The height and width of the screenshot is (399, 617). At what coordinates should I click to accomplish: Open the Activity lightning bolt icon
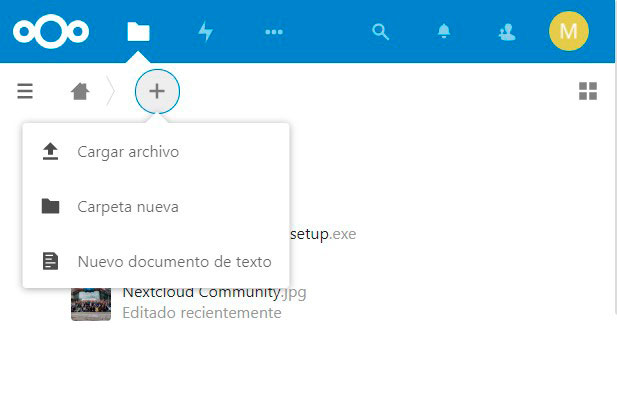205,31
